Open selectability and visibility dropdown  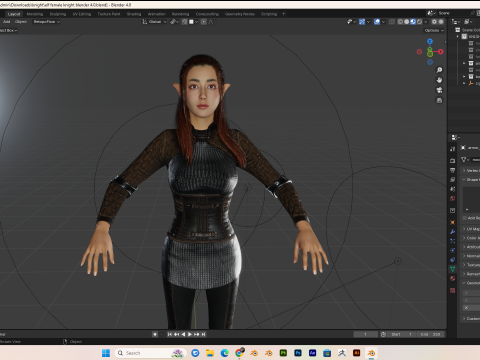(351, 22)
